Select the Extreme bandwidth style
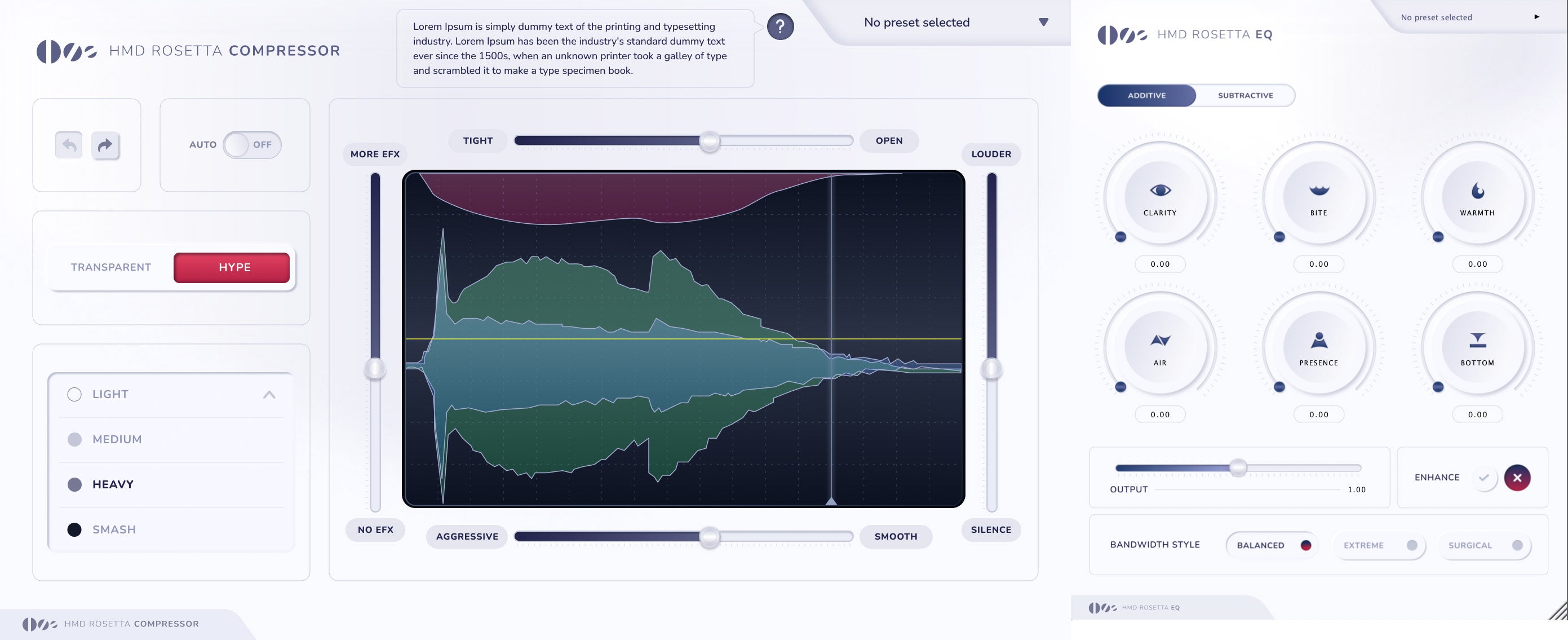The height and width of the screenshot is (640, 1568). tap(1378, 546)
